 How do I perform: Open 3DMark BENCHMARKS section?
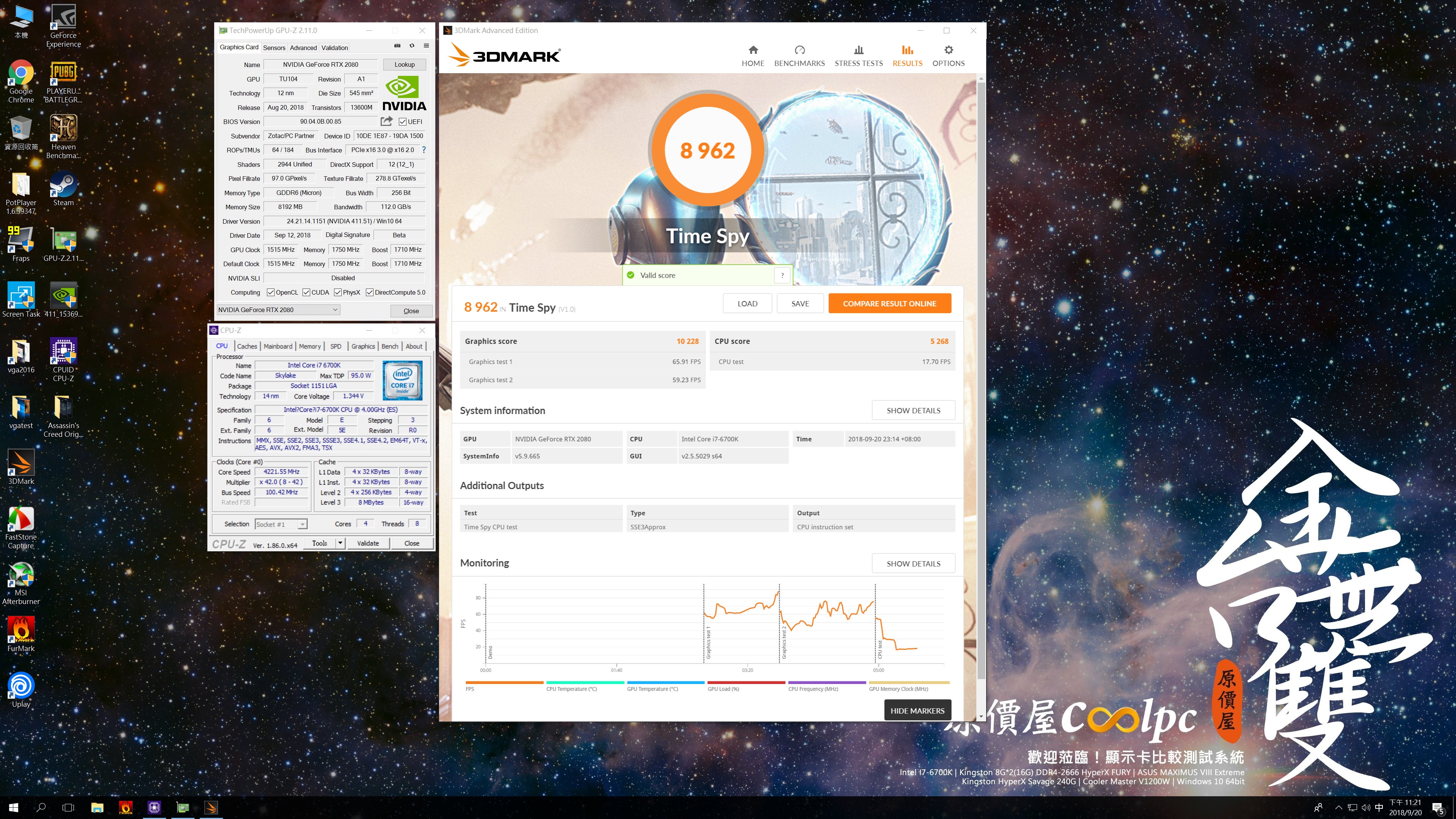pyautogui.click(x=799, y=56)
